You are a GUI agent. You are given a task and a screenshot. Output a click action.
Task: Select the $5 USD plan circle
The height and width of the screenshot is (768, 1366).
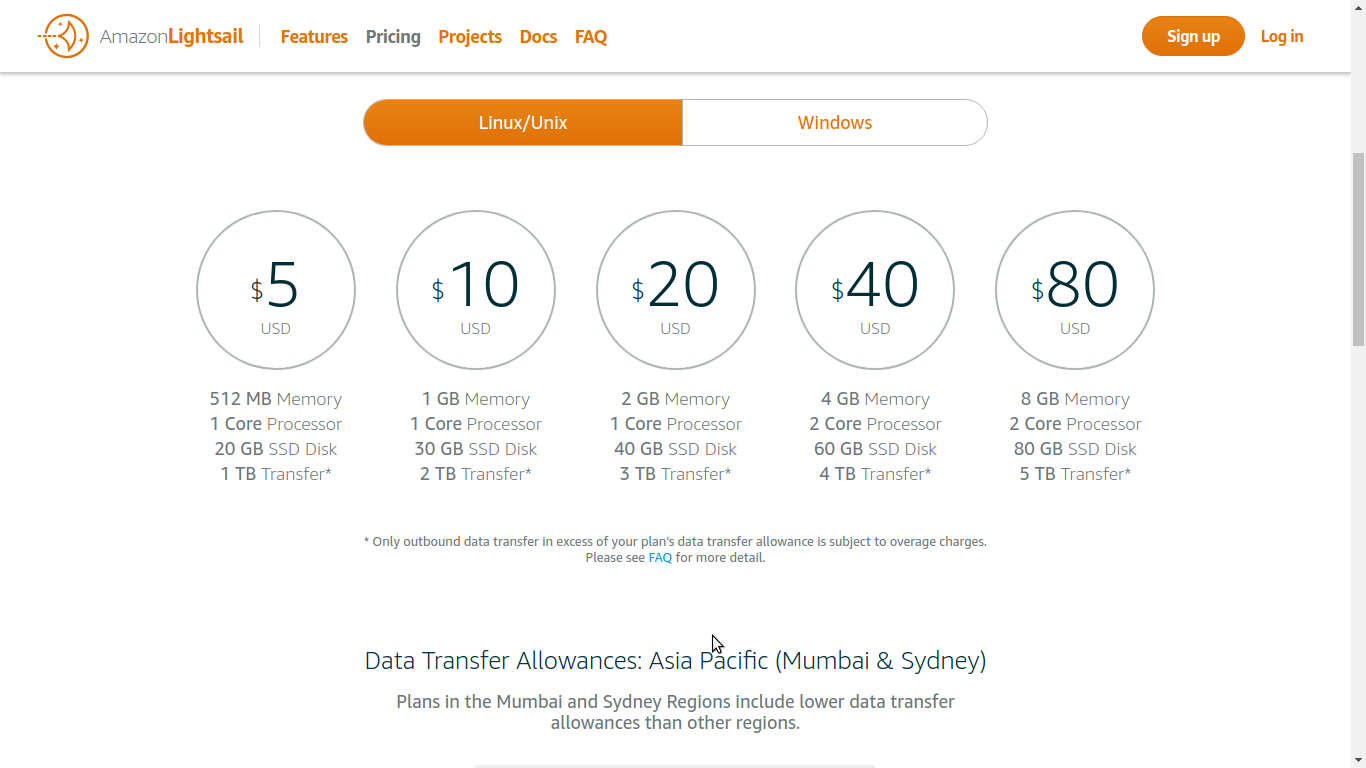(x=276, y=290)
